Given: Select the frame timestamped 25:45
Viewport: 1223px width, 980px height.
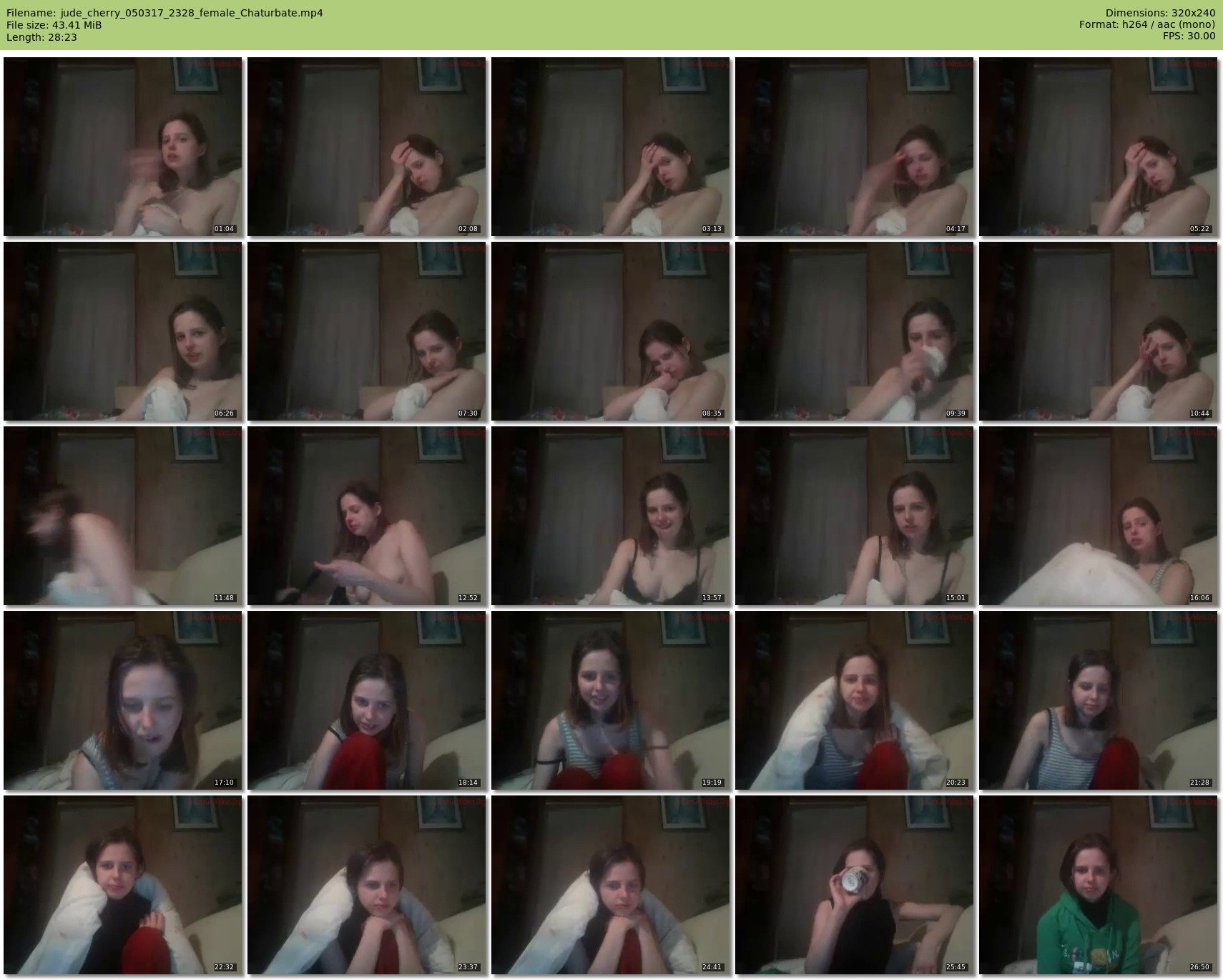Looking at the screenshot, I should point(854,885).
